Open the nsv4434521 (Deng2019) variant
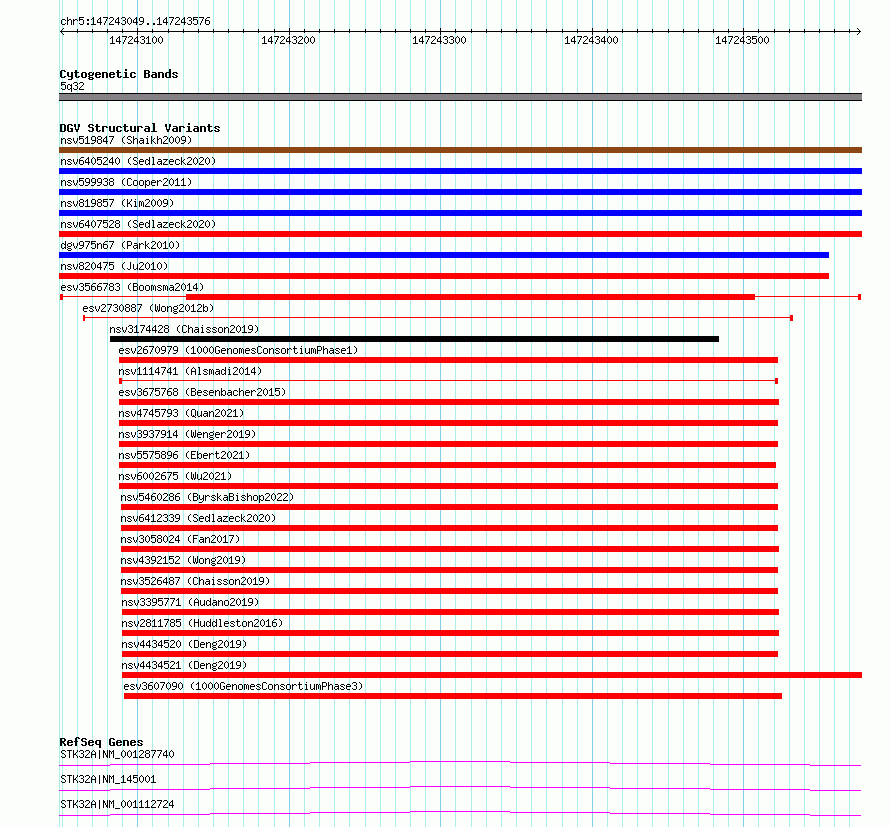Viewport: 890px width, 827px height. [x=184, y=665]
